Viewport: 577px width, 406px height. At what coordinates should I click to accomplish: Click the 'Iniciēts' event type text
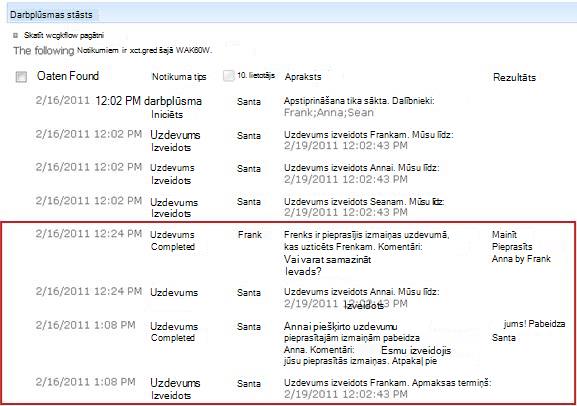[x=167, y=114]
